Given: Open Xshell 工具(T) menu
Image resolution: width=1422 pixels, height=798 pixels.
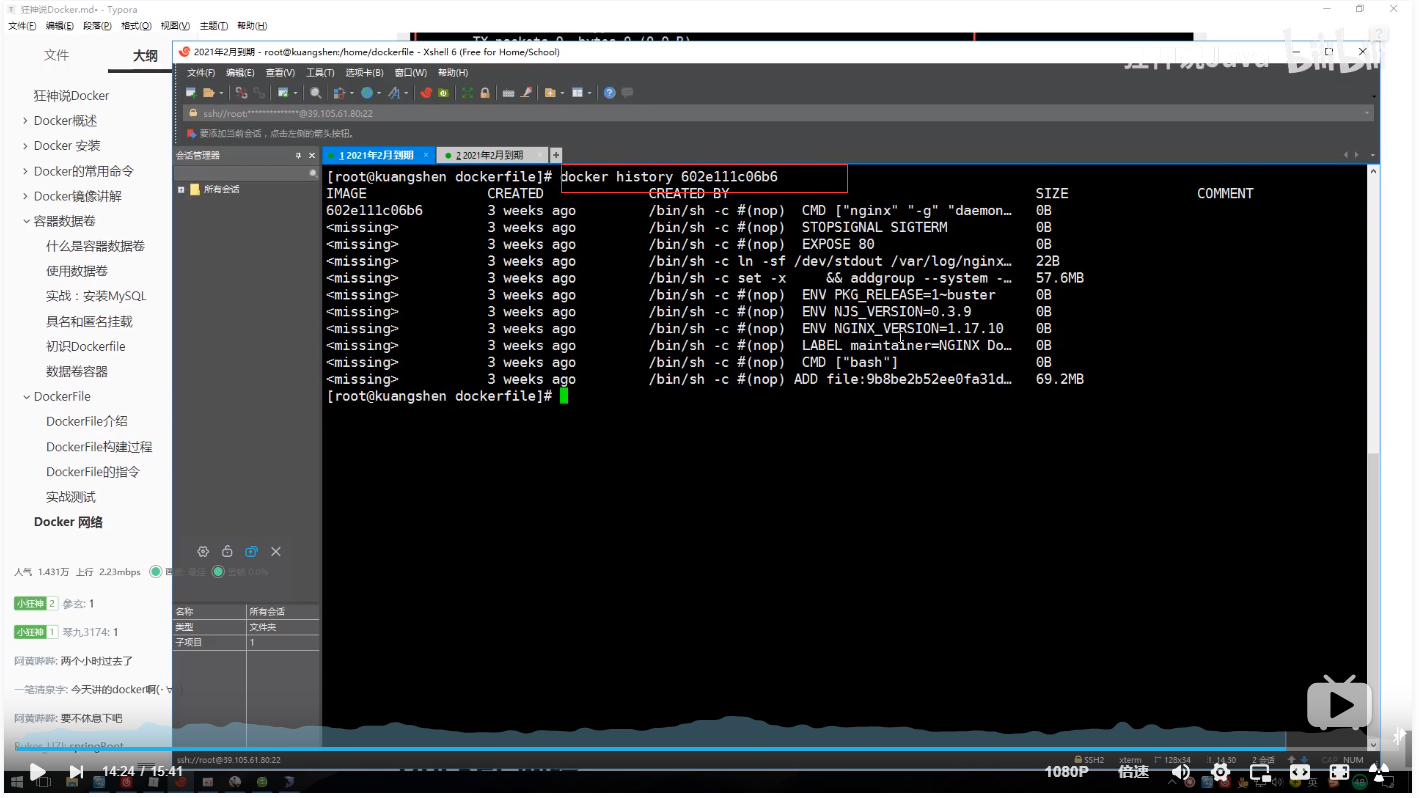Looking at the screenshot, I should tap(320, 73).
